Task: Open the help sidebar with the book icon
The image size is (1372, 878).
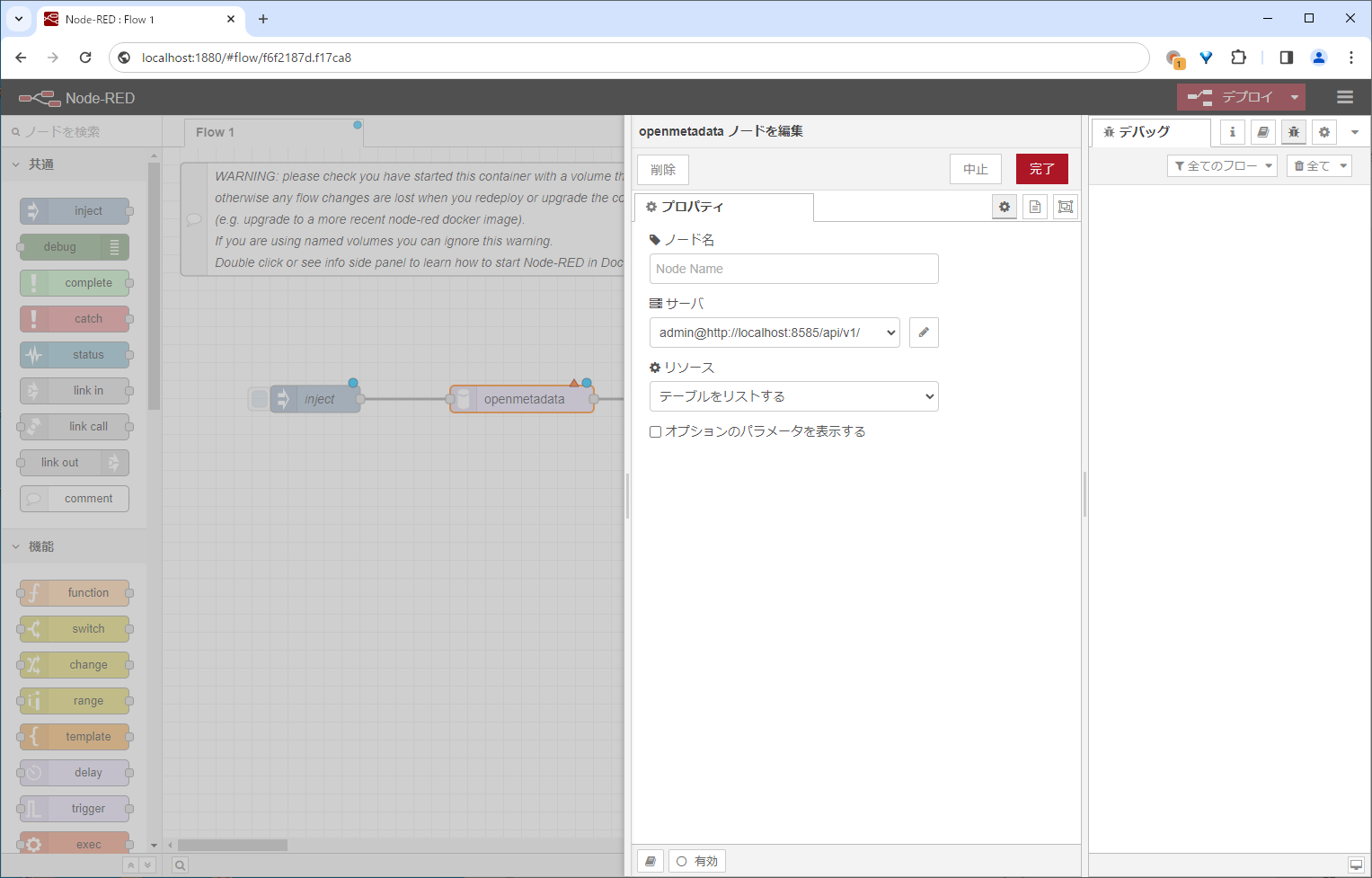Action: coord(1262,131)
